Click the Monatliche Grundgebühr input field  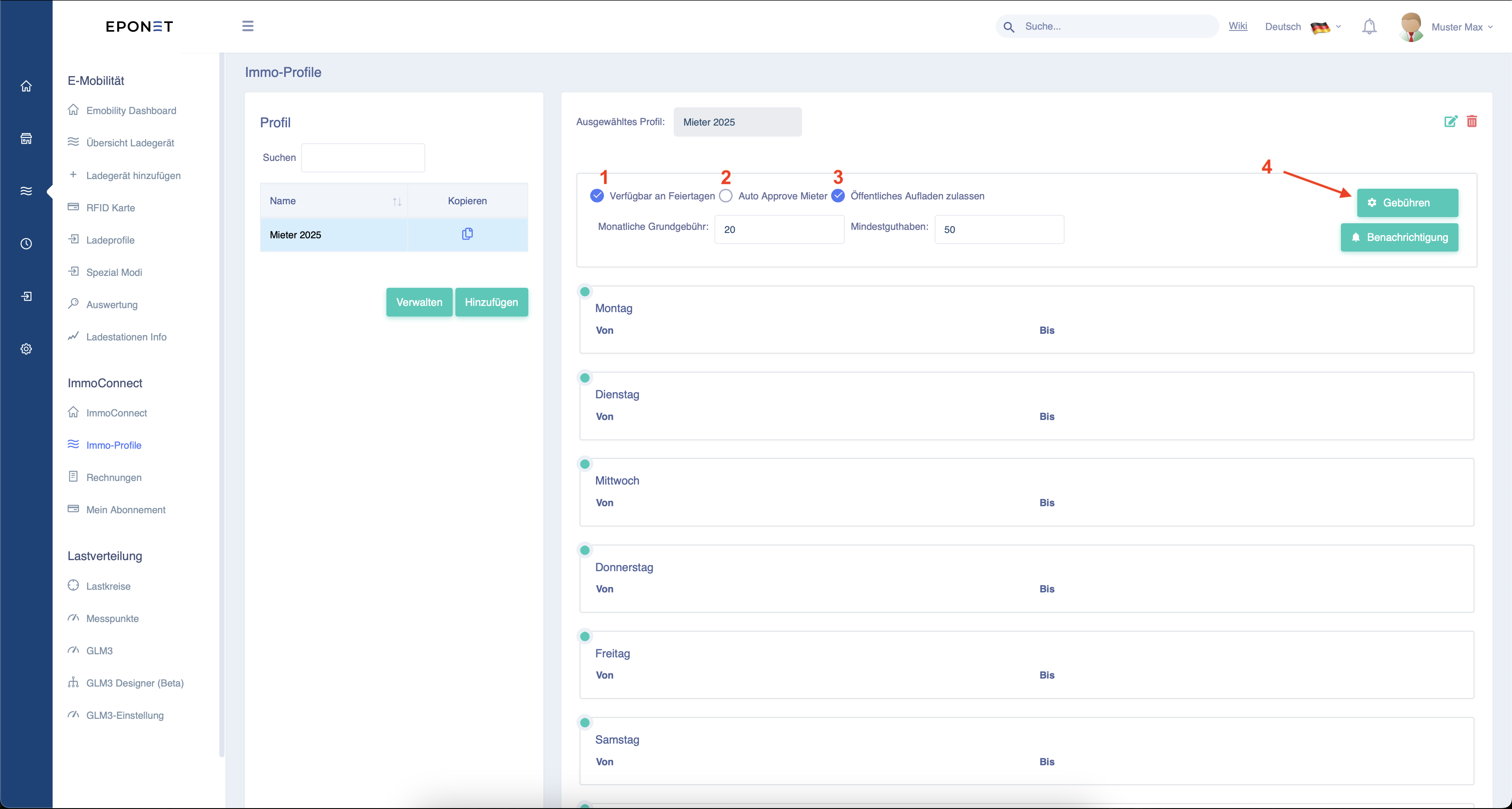click(x=779, y=229)
